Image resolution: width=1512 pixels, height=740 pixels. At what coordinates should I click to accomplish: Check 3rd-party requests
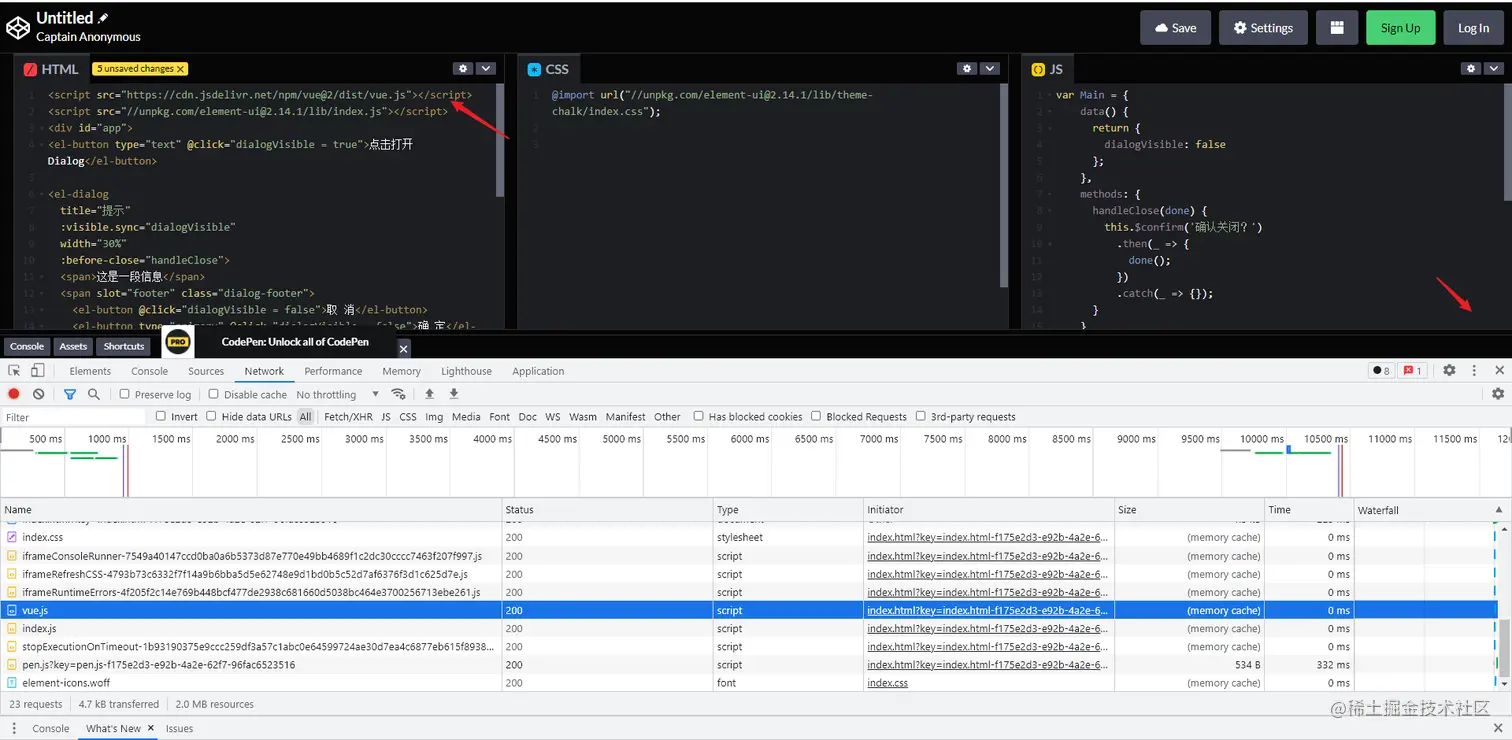[920, 416]
